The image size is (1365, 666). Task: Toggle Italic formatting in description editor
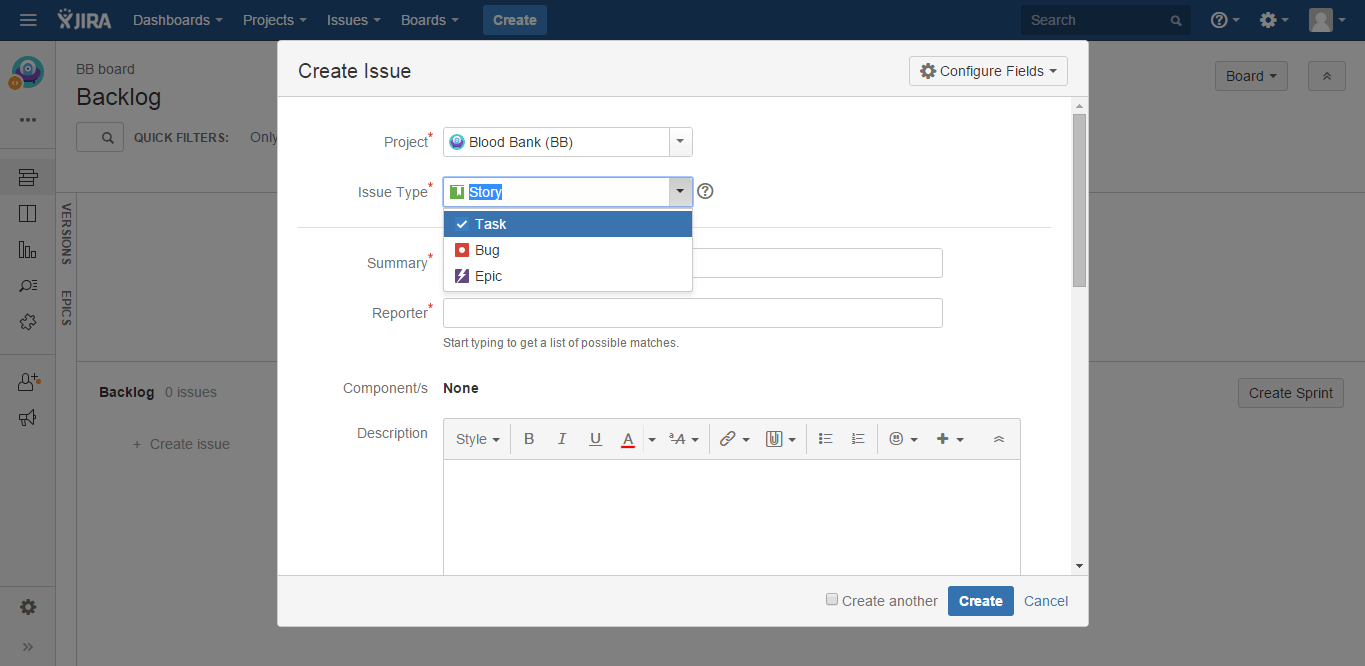[562, 439]
